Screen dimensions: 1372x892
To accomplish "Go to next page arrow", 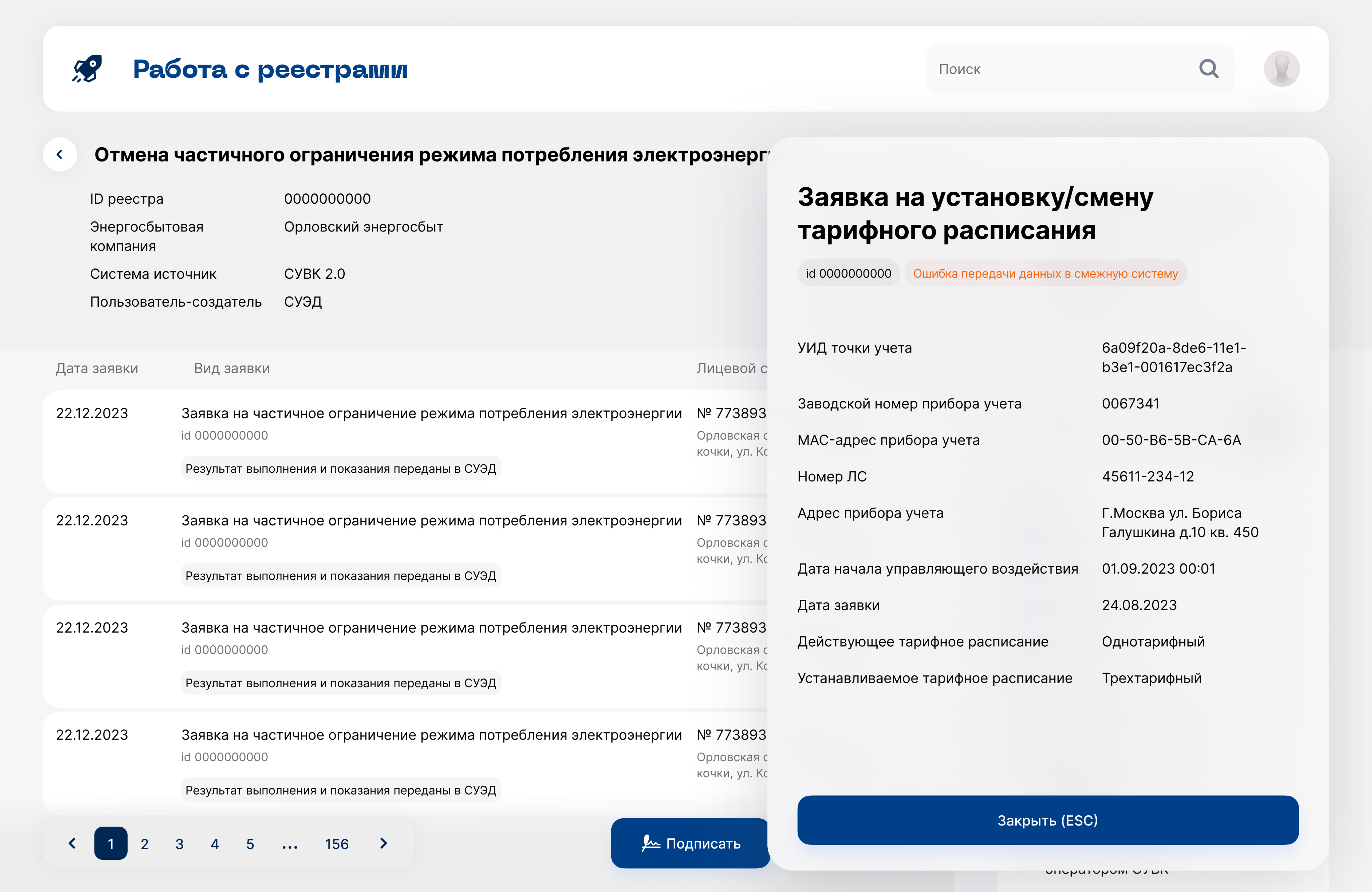I will pyautogui.click(x=384, y=843).
